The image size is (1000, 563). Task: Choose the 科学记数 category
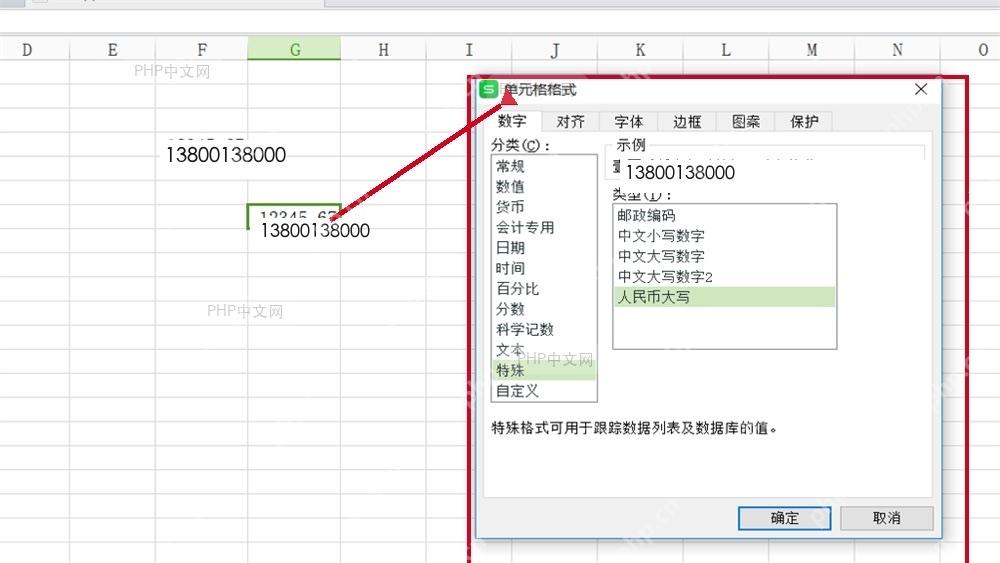coord(544,329)
